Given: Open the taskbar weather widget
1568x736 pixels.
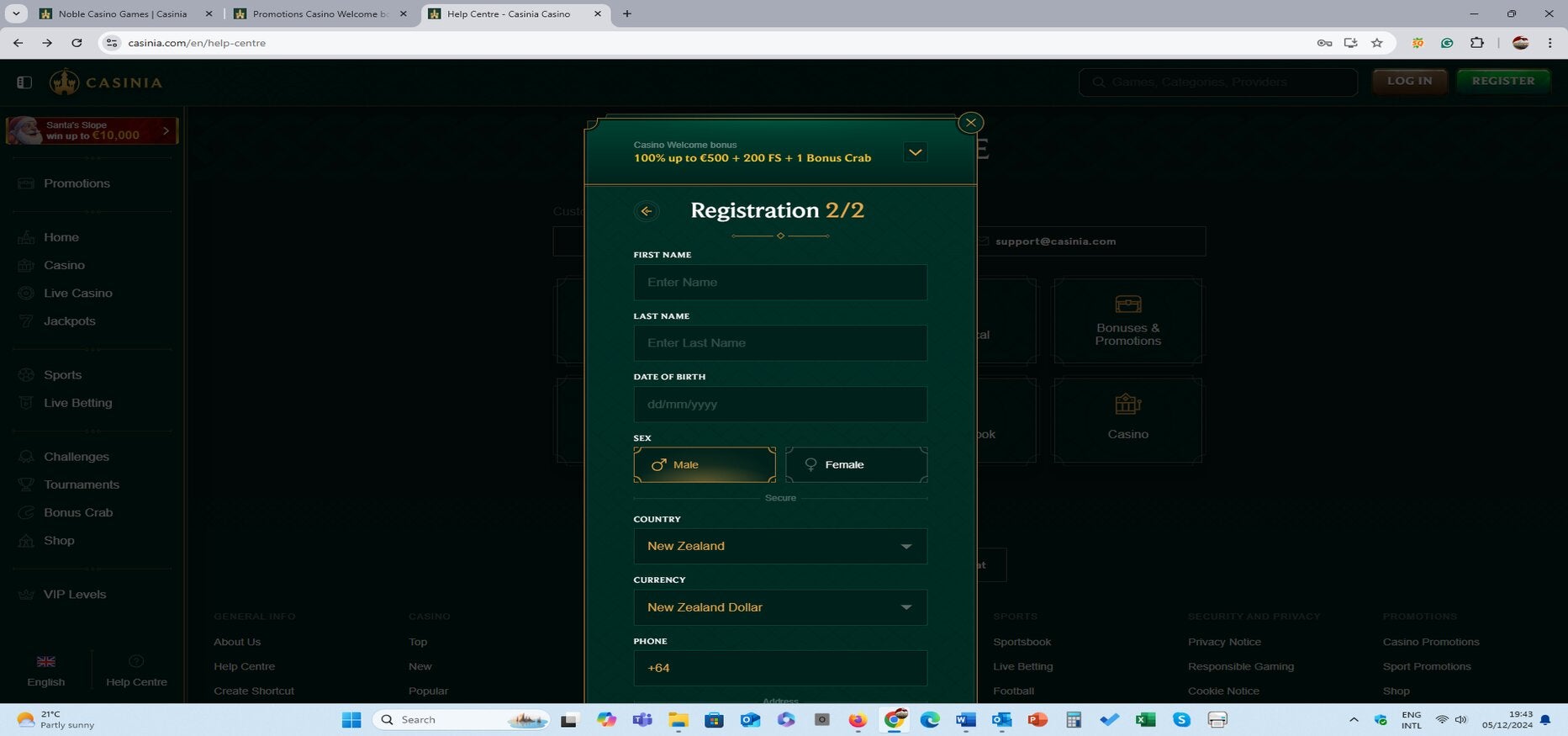Looking at the screenshot, I should (x=55, y=720).
